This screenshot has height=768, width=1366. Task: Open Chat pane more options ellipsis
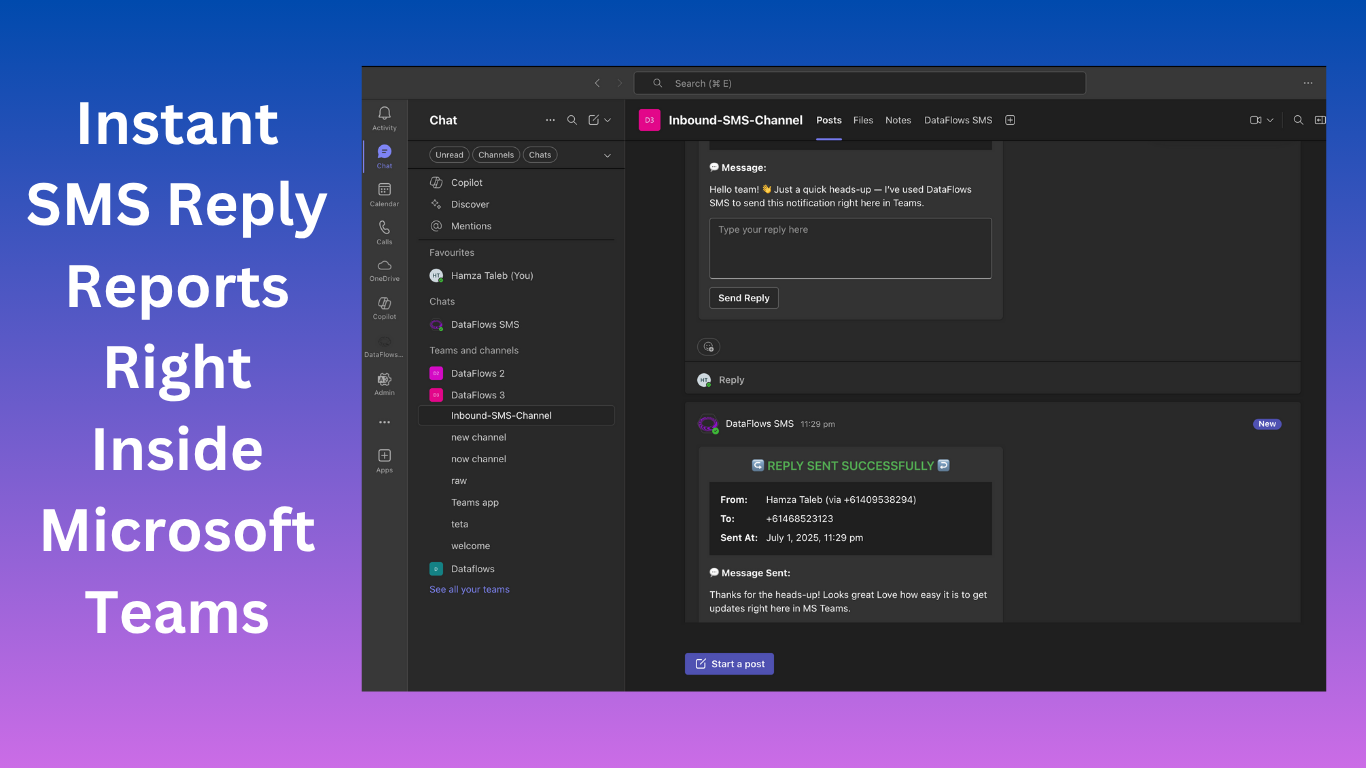[x=550, y=120]
